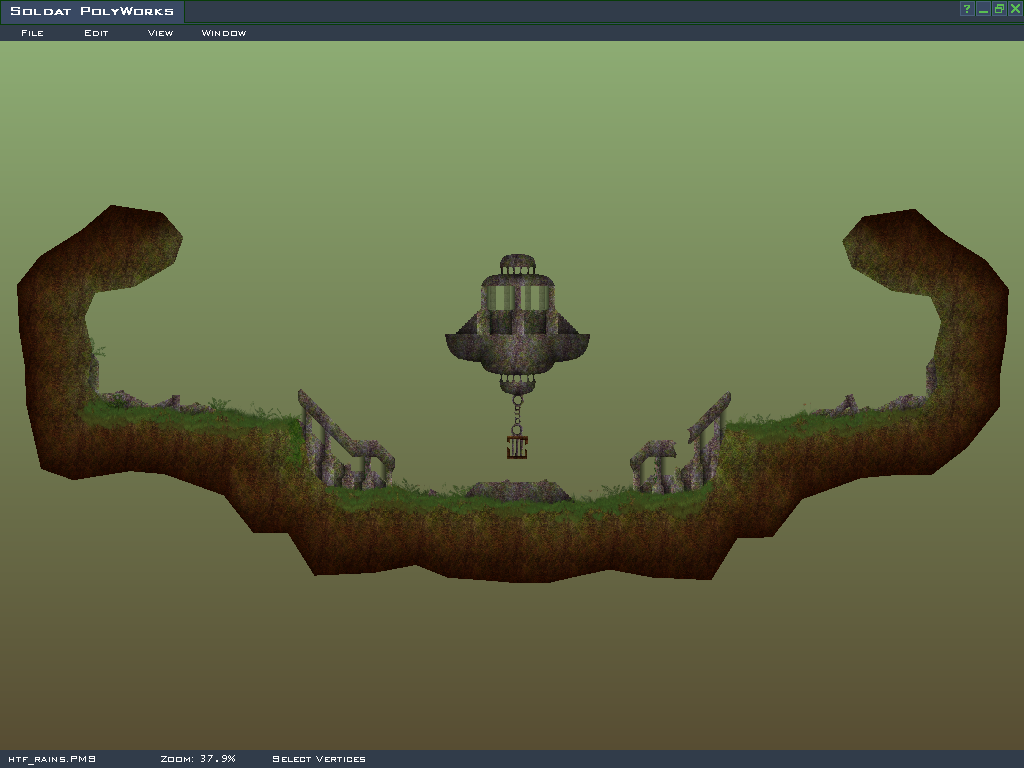Image resolution: width=1024 pixels, height=768 pixels.
Task: Open the File menu
Action: click(32, 33)
